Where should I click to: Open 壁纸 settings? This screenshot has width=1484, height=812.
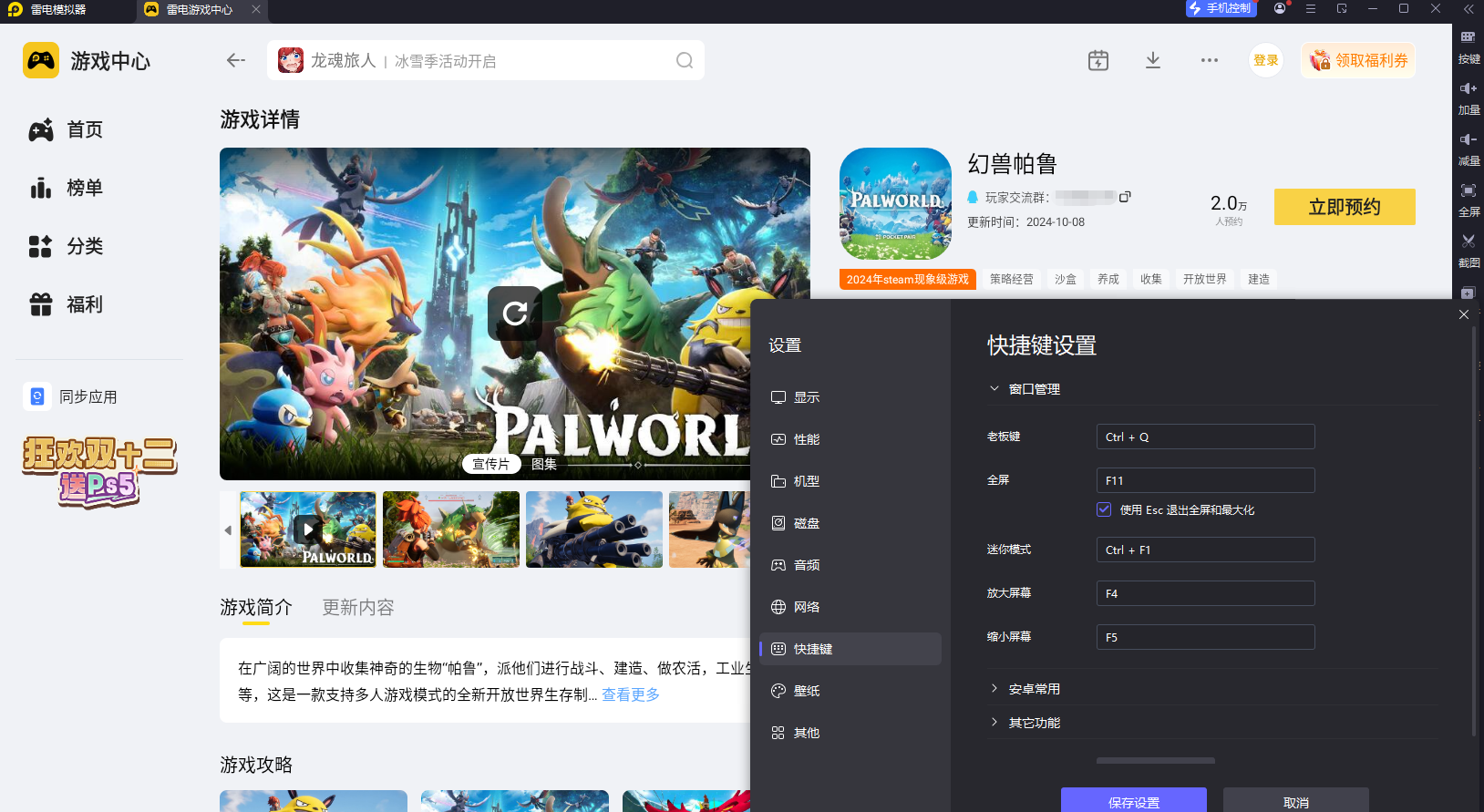pos(850,691)
